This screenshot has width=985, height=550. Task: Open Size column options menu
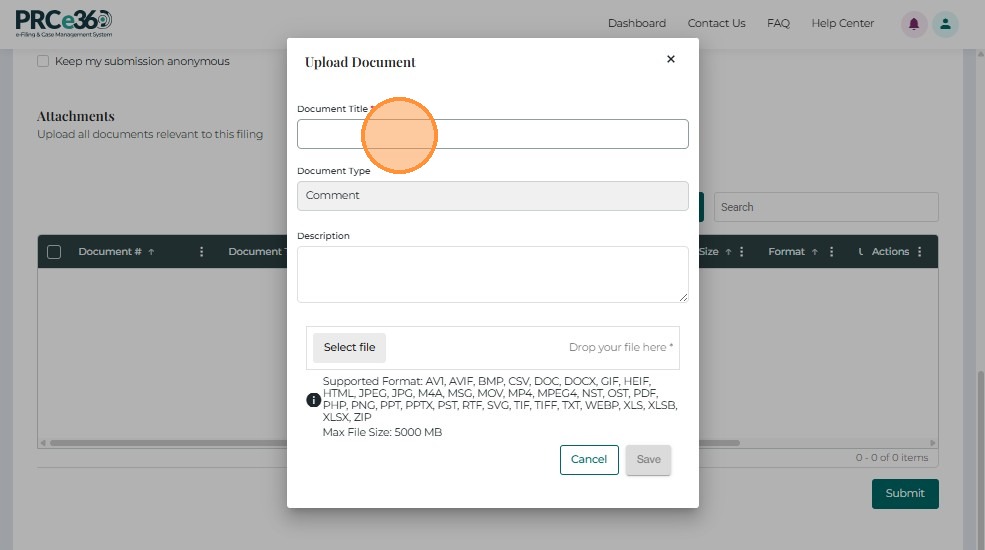point(741,252)
